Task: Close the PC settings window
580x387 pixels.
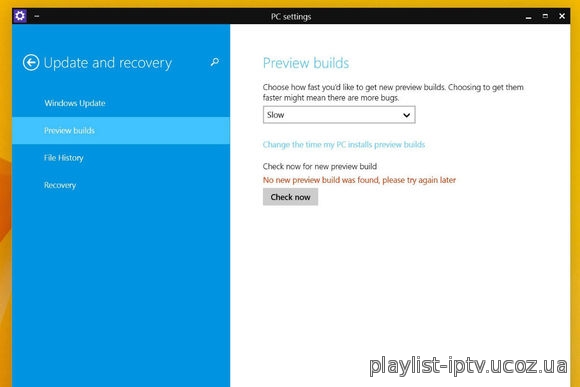Action: coord(562,16)
